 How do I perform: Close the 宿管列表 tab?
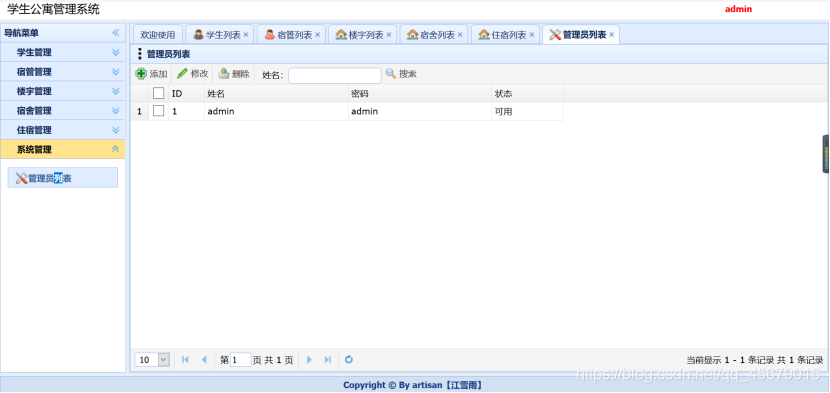318,34
